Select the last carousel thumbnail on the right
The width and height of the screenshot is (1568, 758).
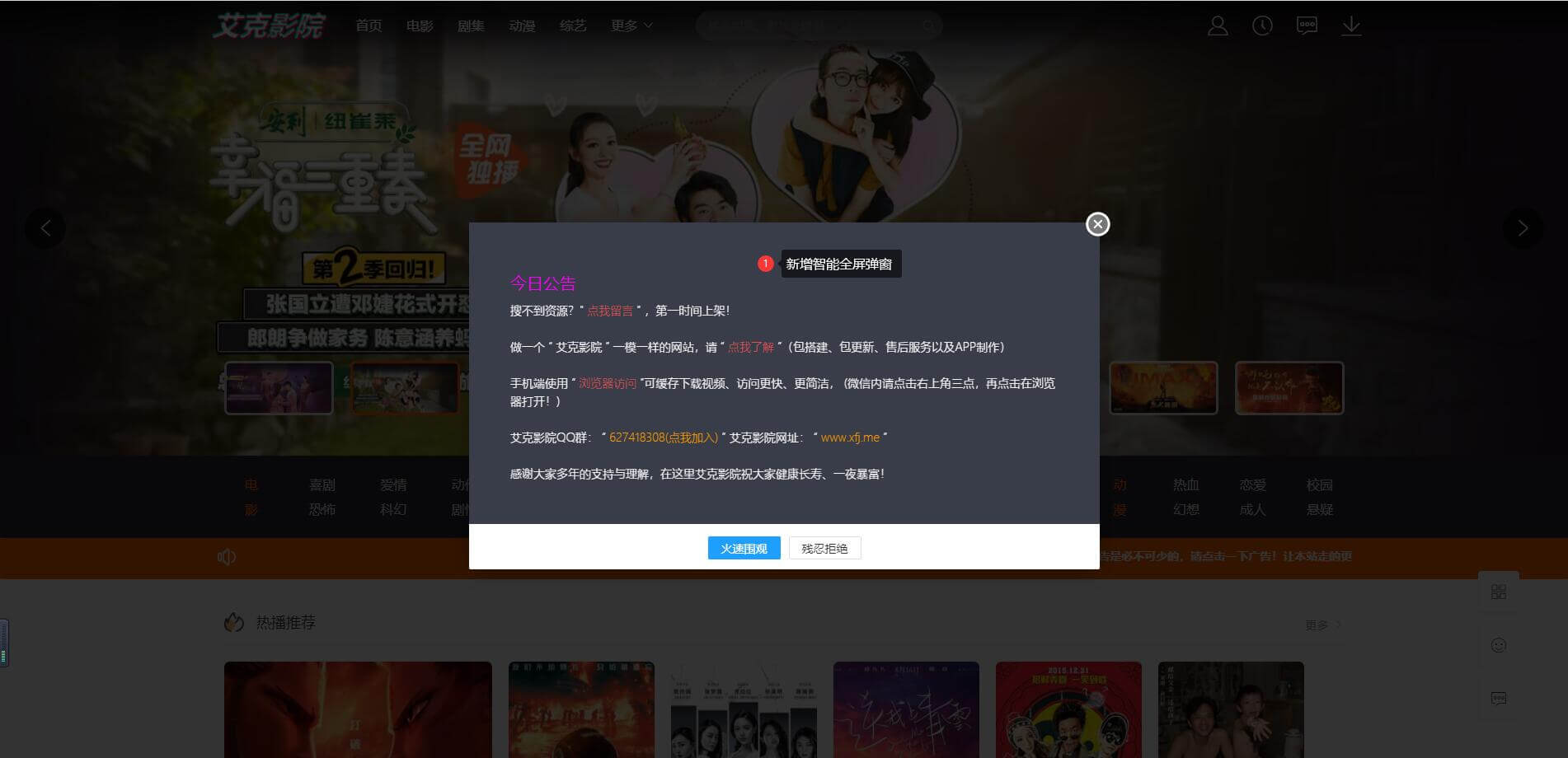pos(1289,387)
